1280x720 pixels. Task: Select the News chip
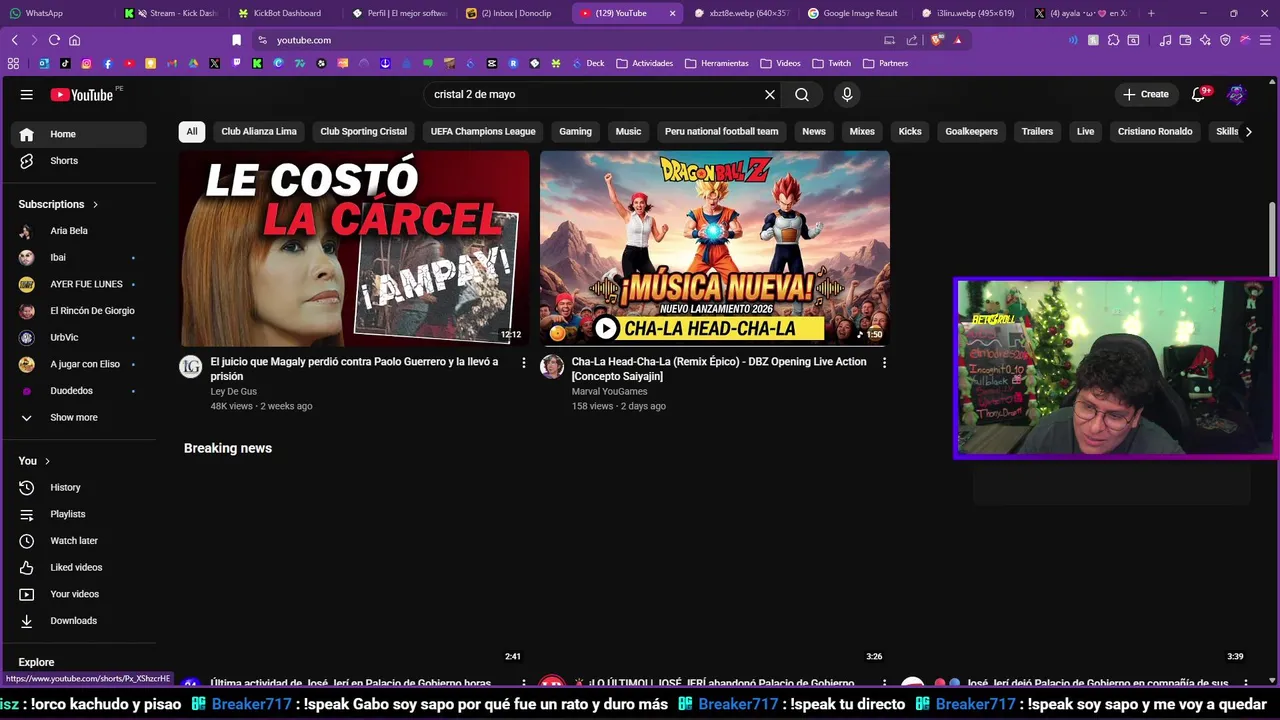click(x=814, y=131)
